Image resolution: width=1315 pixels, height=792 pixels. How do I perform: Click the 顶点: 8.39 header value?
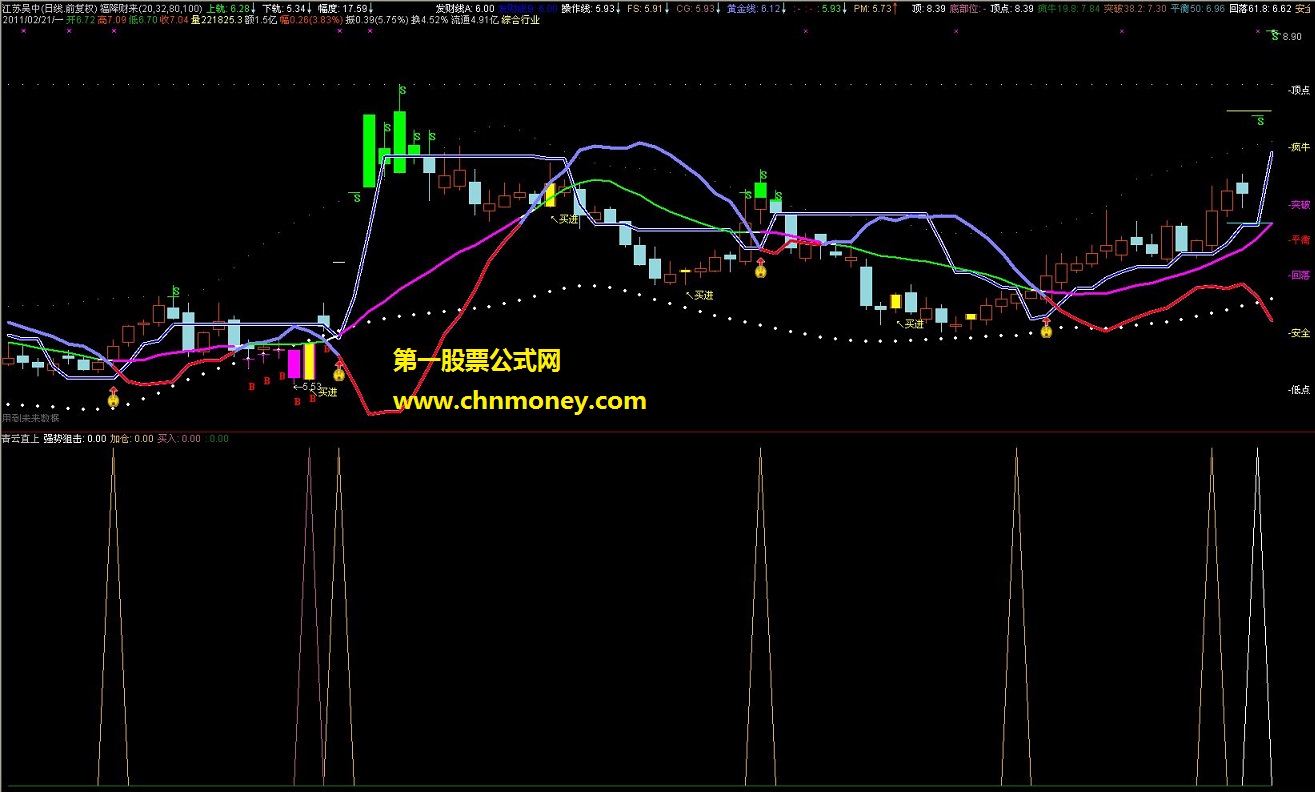[x=1012, y=7]
